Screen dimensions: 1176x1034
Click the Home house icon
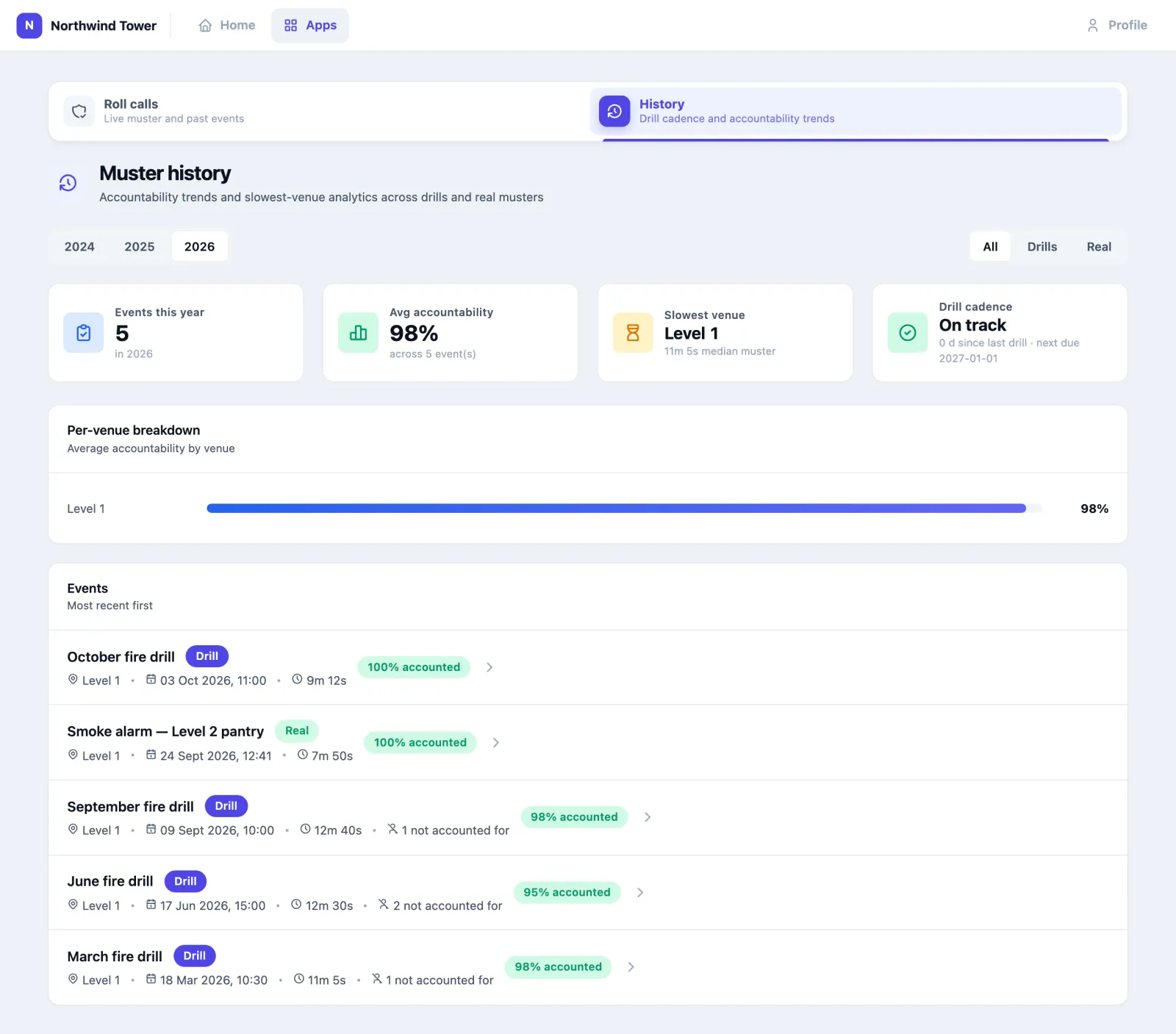point(205,26)
